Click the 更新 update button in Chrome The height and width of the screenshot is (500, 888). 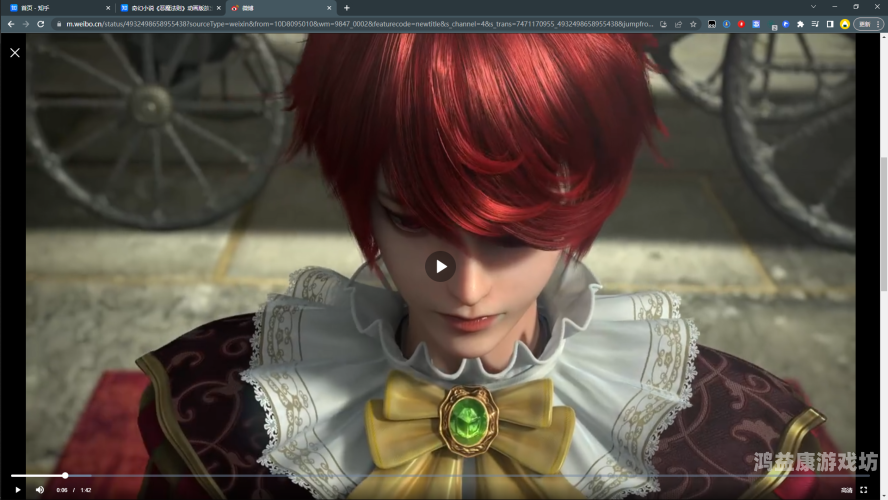[x=866, y=24]
